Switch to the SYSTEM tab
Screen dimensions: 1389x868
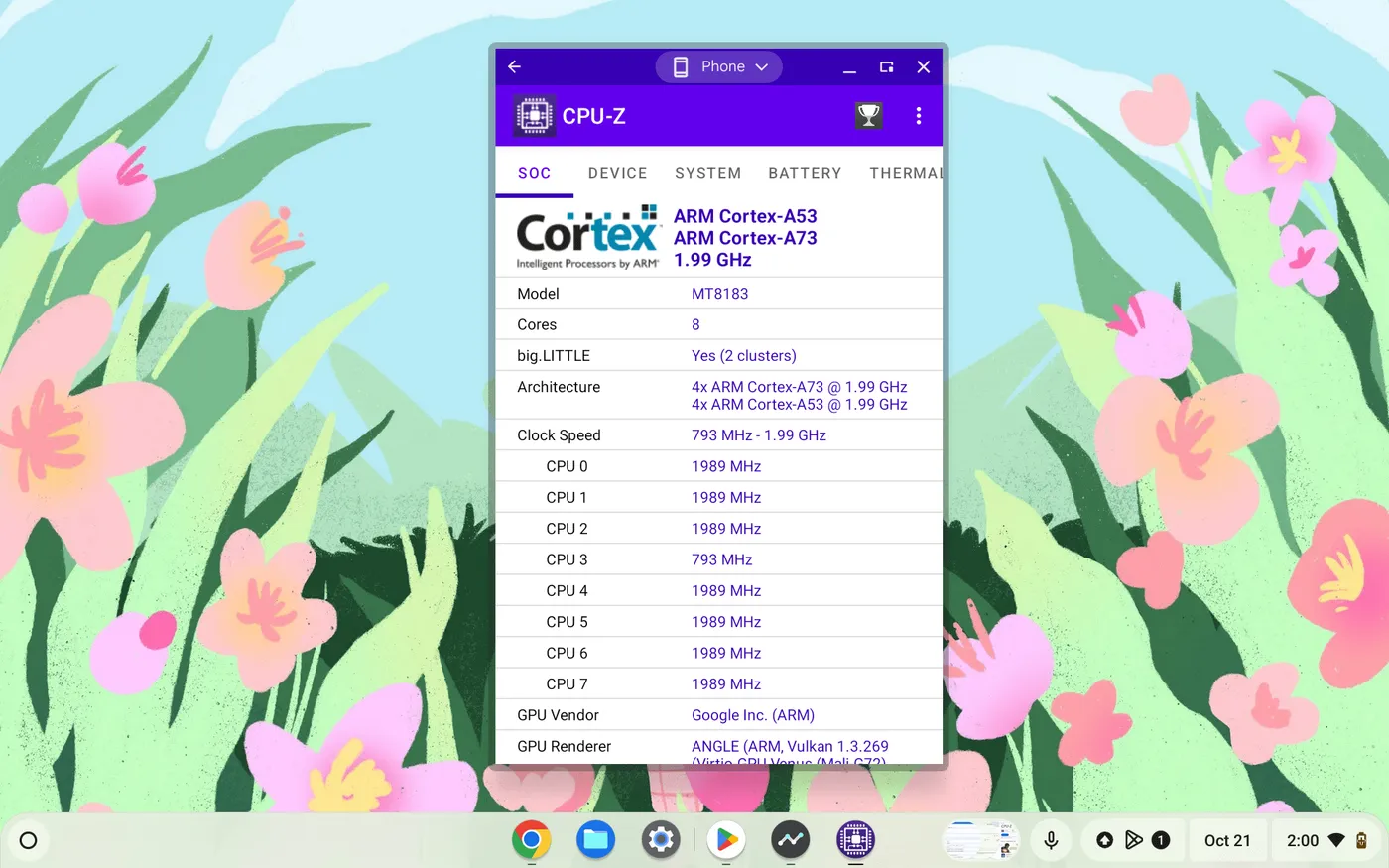[707, 173]
